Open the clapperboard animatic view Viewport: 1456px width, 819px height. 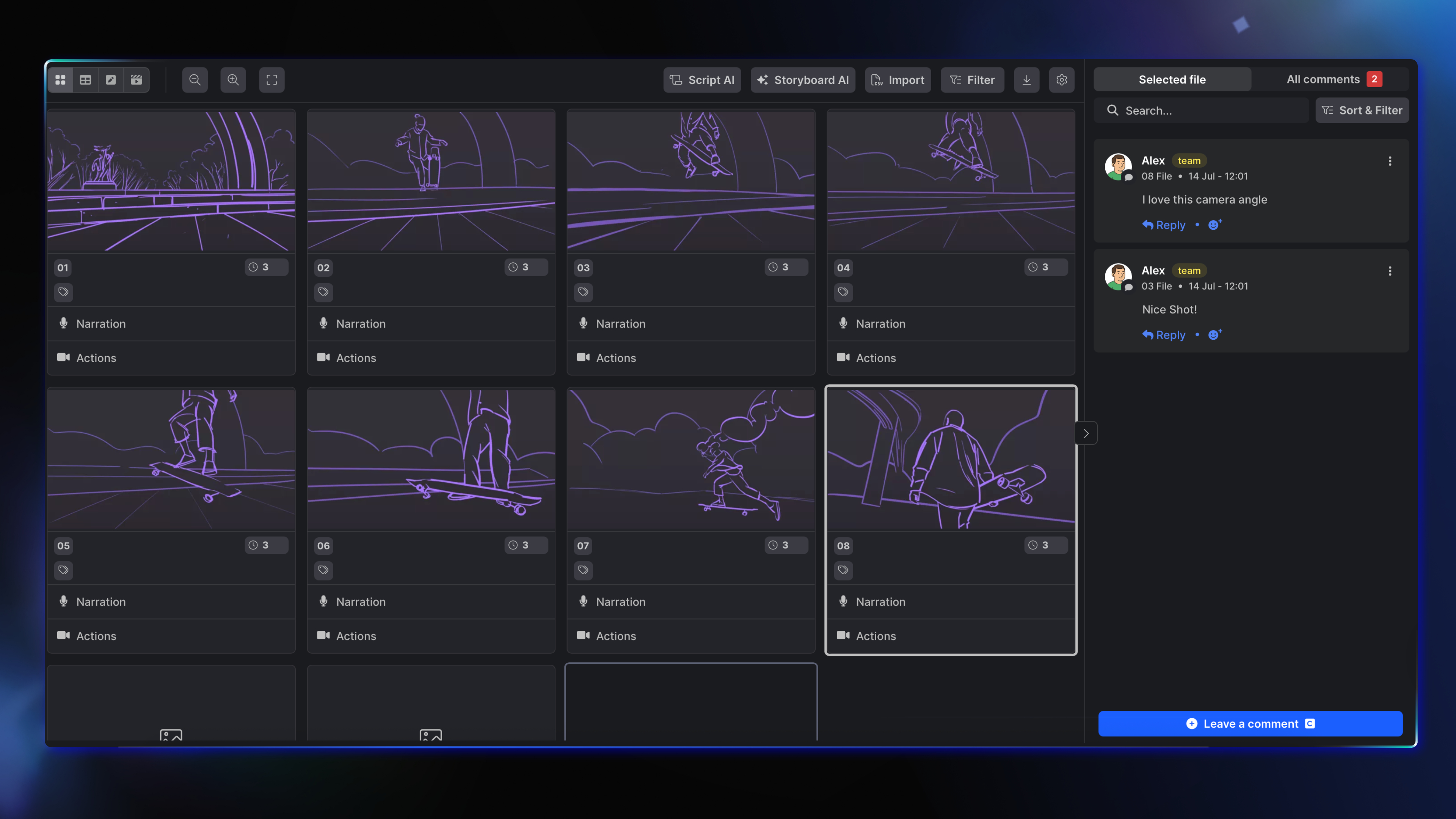coord(136,80)
